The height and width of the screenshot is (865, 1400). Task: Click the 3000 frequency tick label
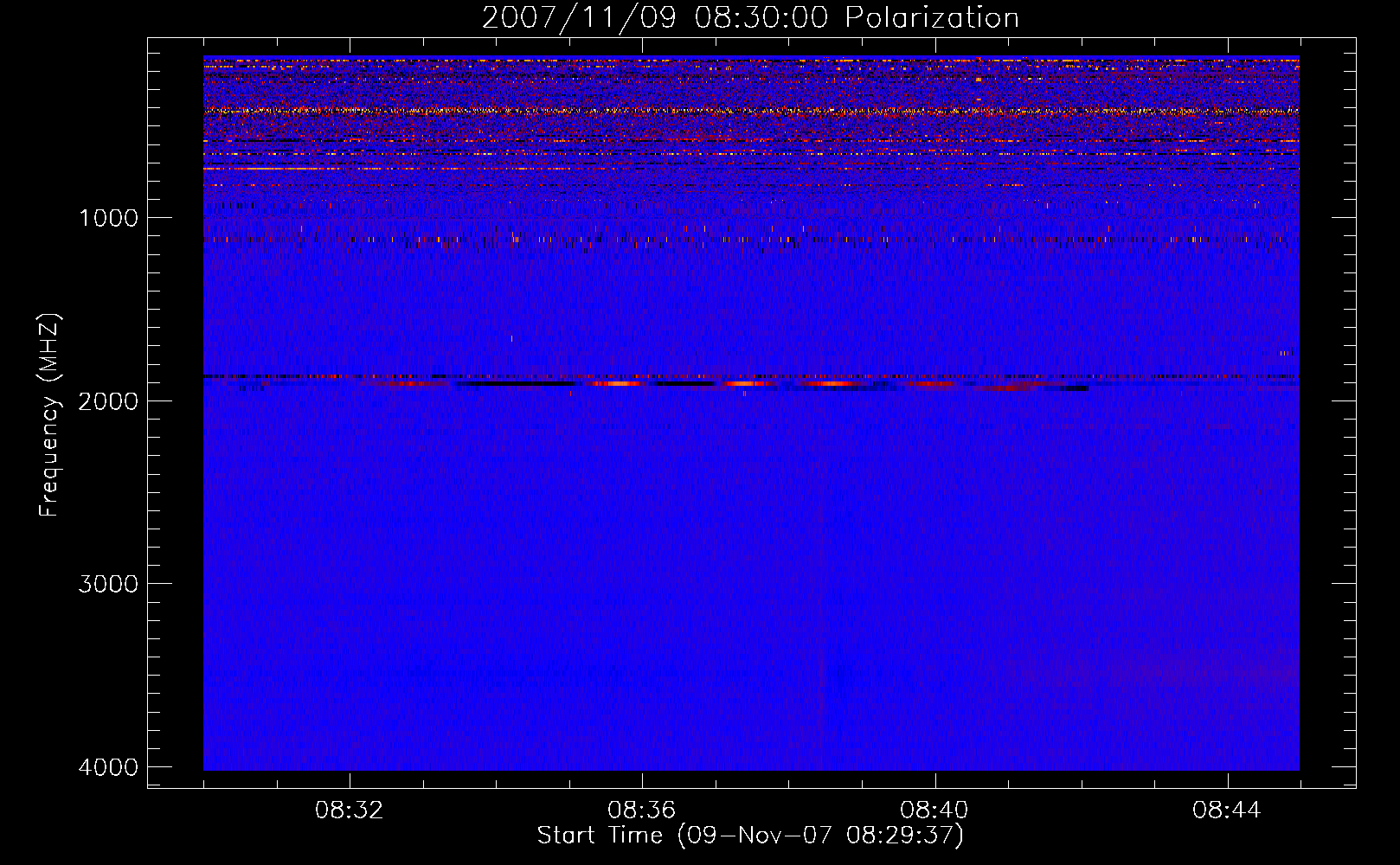coord(108,584)
